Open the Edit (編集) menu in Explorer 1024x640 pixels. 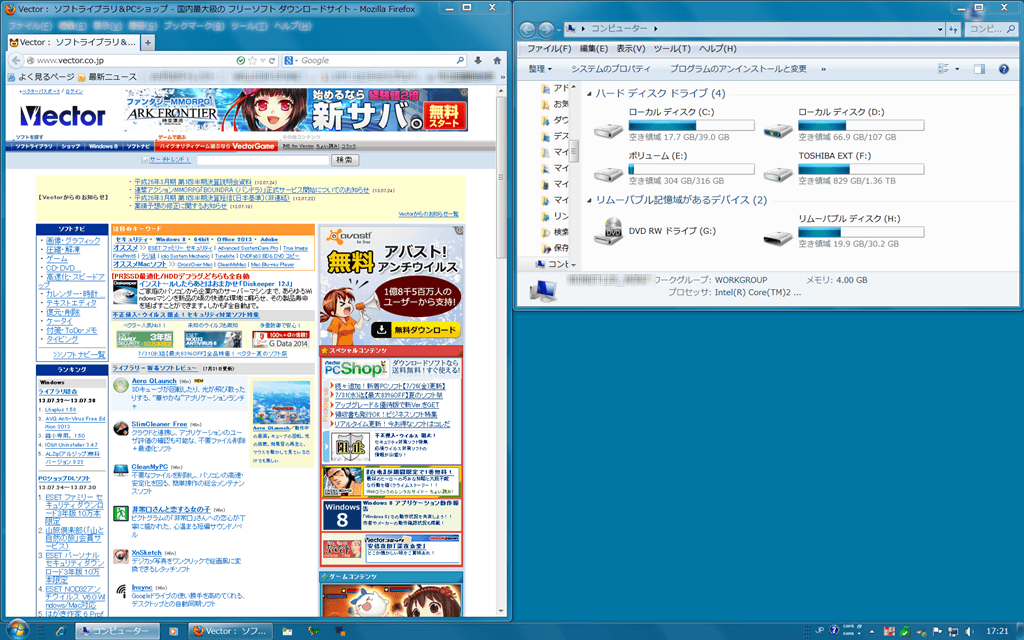pyautogui.click(x=594, y=48)
